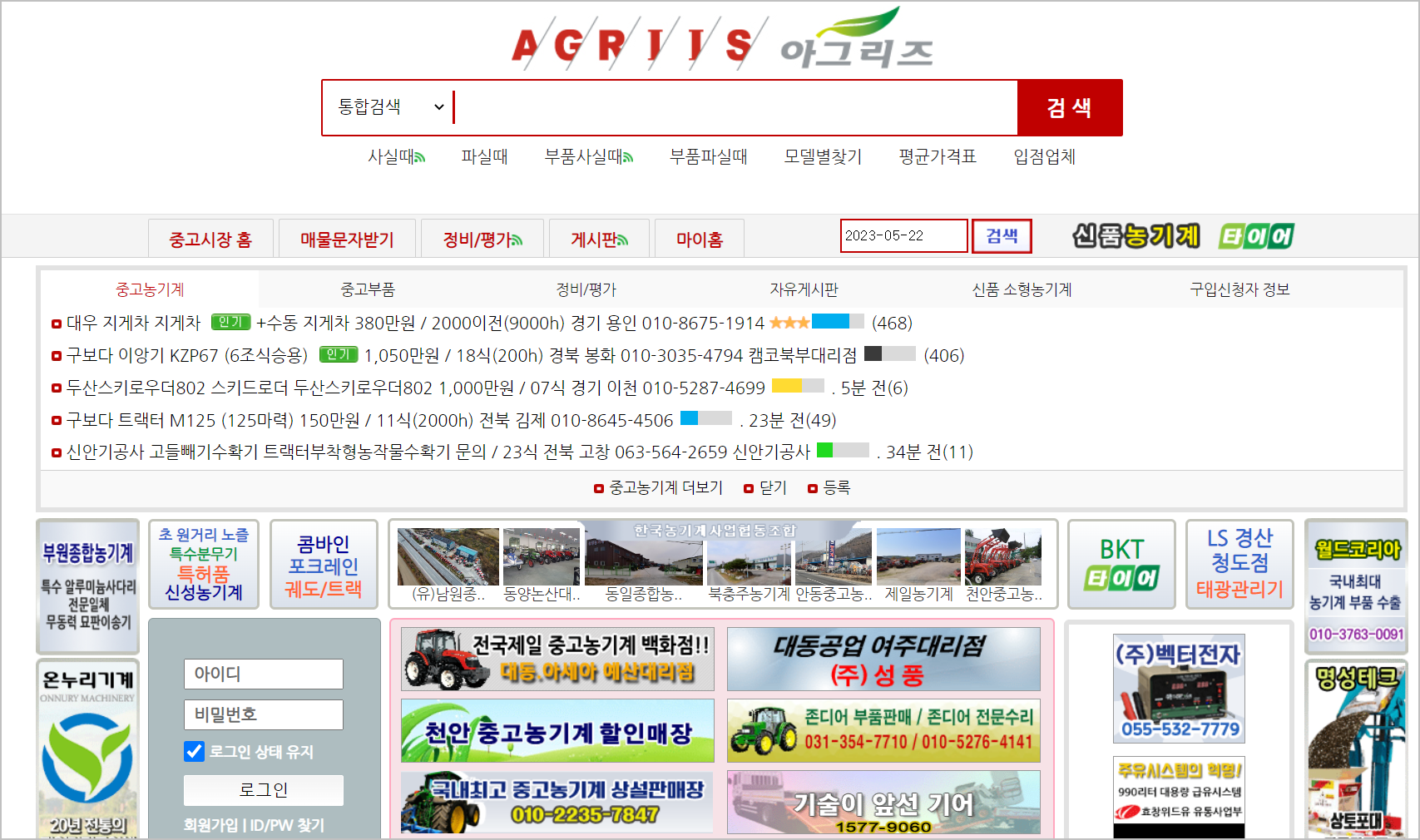Select the 중고농기계 tab
Viewport: 1420px width, 840px height.
150,289
